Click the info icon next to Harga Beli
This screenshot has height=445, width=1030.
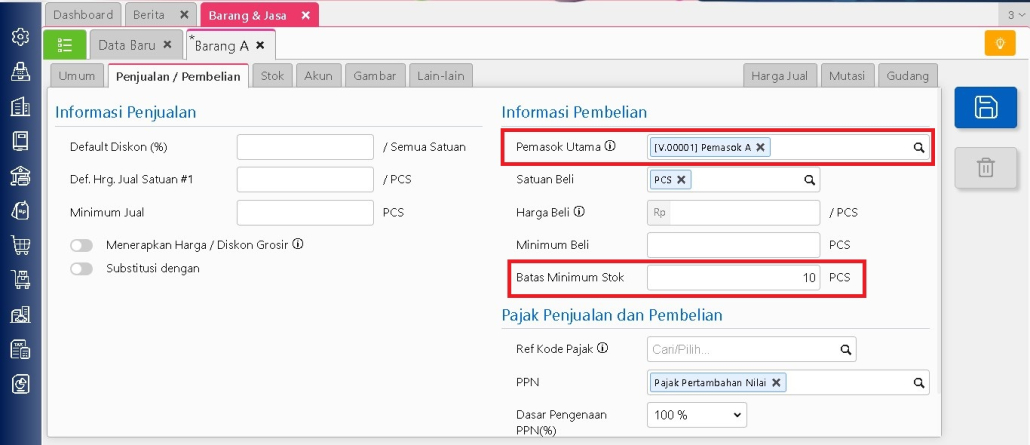(580, 212)
